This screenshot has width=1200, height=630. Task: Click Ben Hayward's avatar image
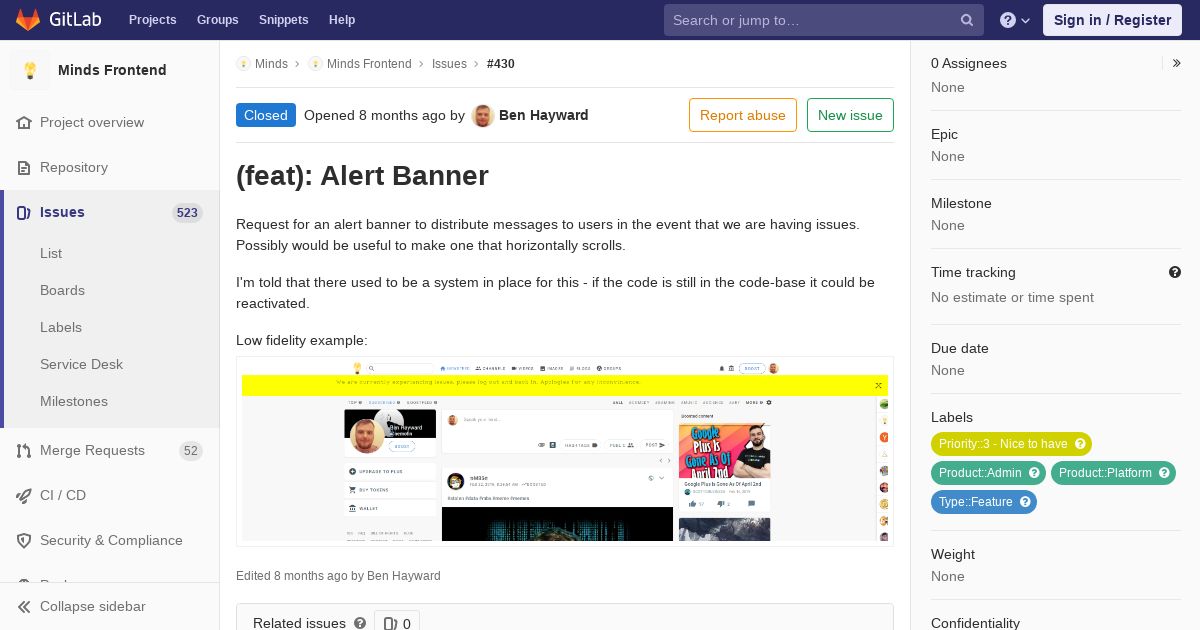point(483,116)
